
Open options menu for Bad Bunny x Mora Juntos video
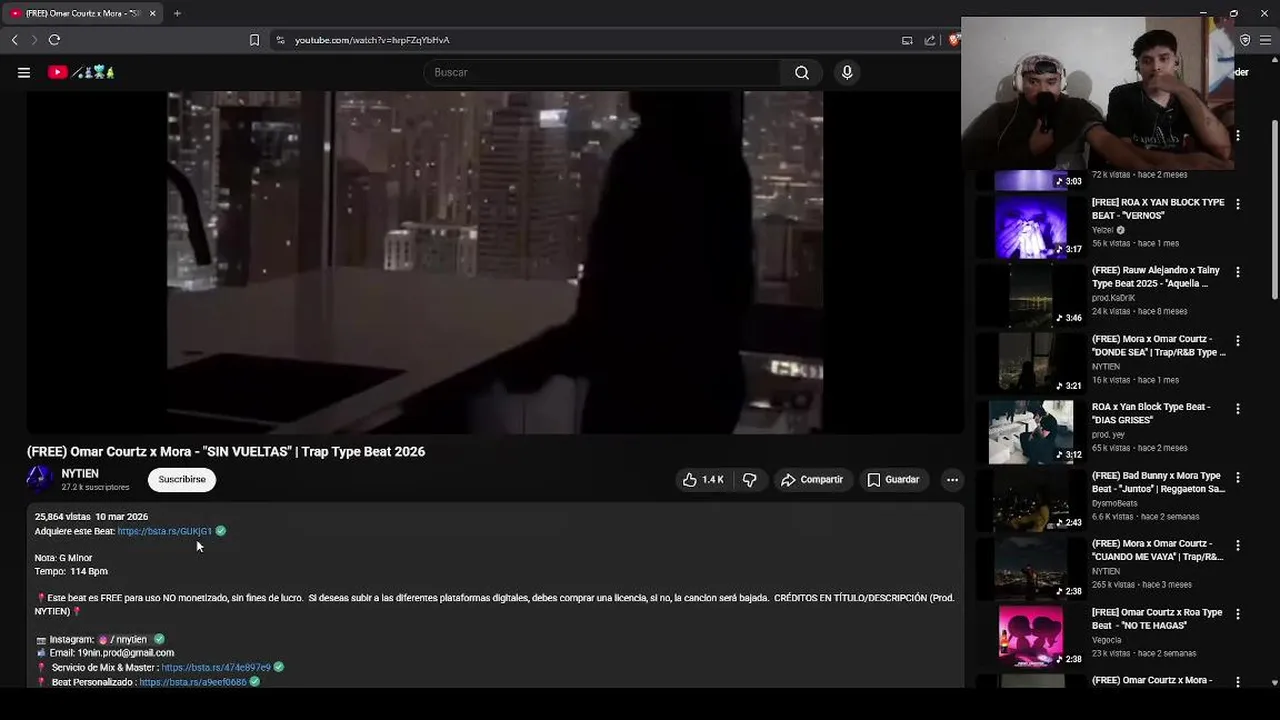1238,478
